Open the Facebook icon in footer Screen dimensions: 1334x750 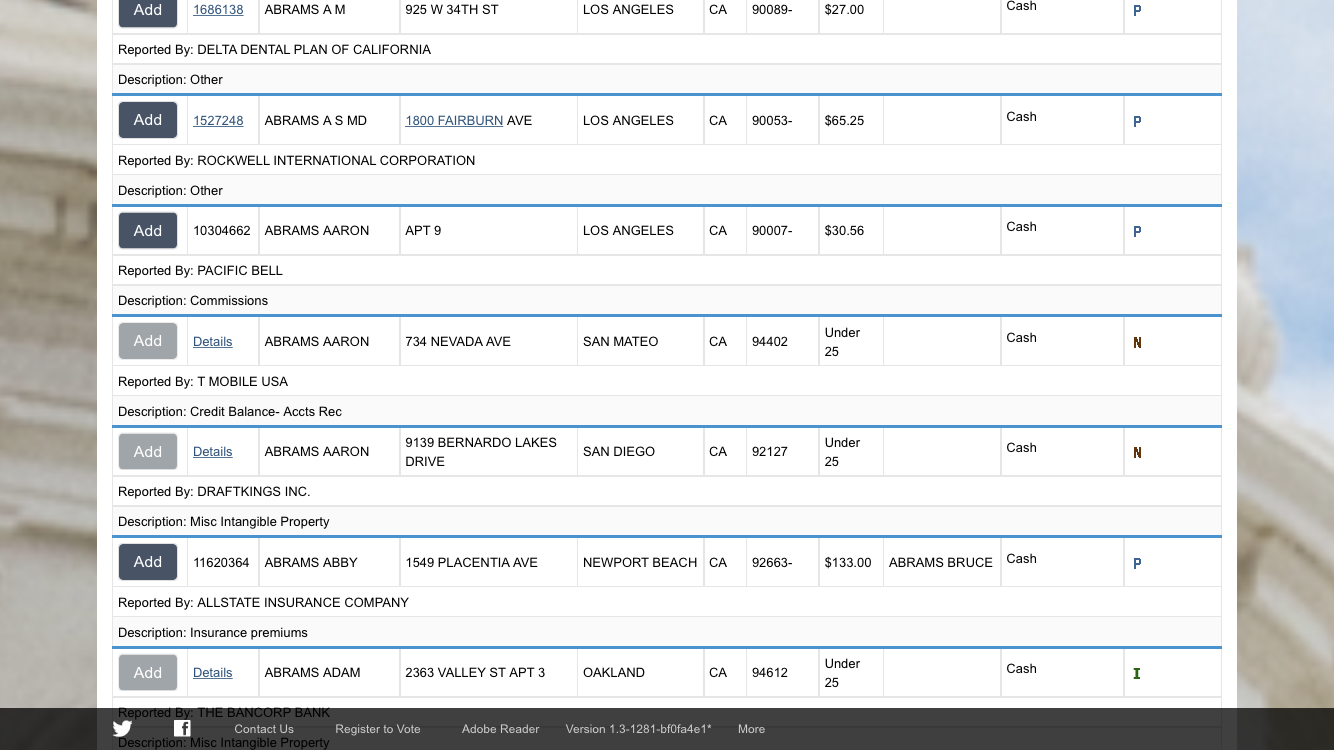pyautogui.click(x=182, y=729)
